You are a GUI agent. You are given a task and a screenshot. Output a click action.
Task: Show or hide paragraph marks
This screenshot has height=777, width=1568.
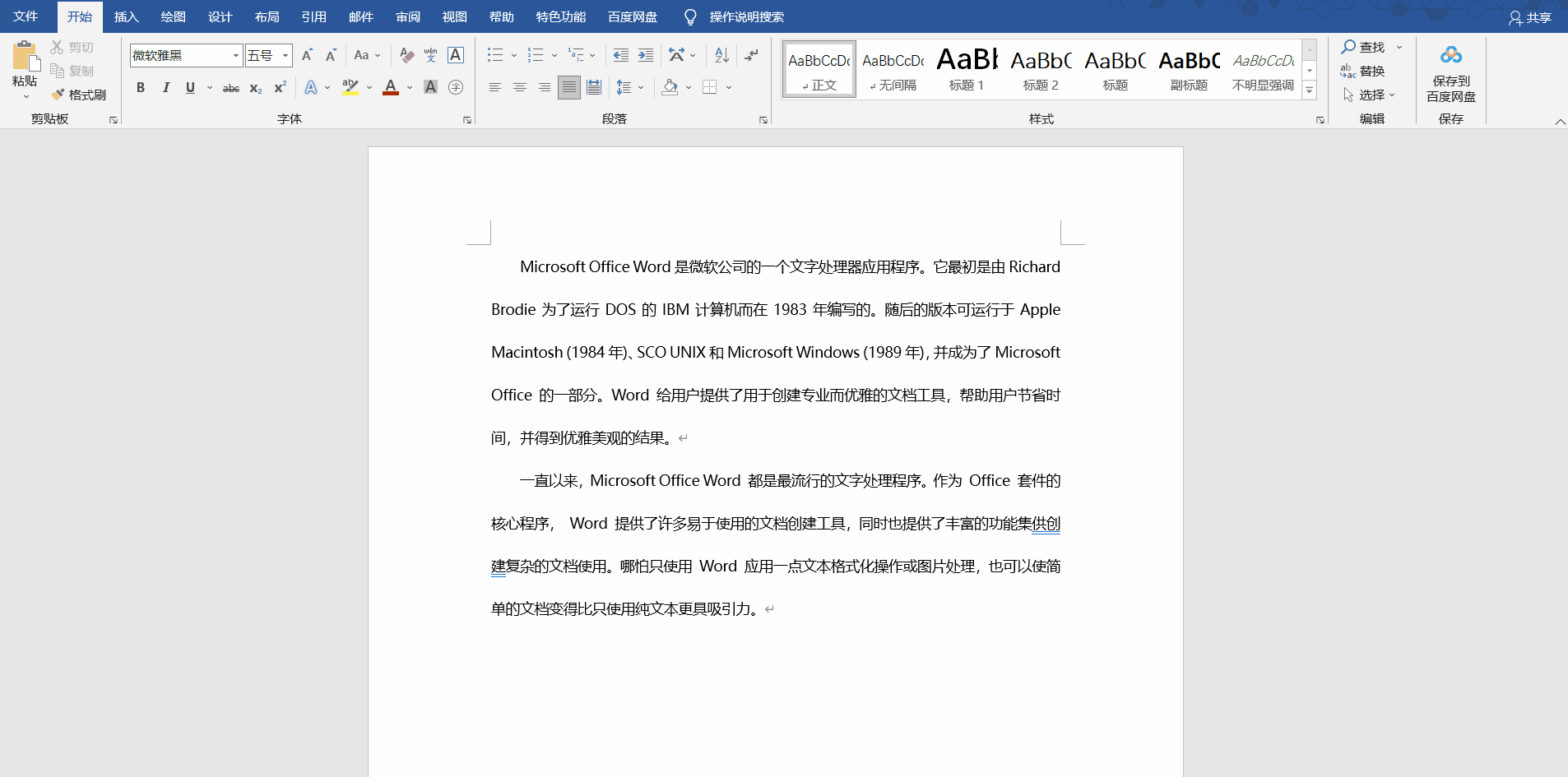751,55
